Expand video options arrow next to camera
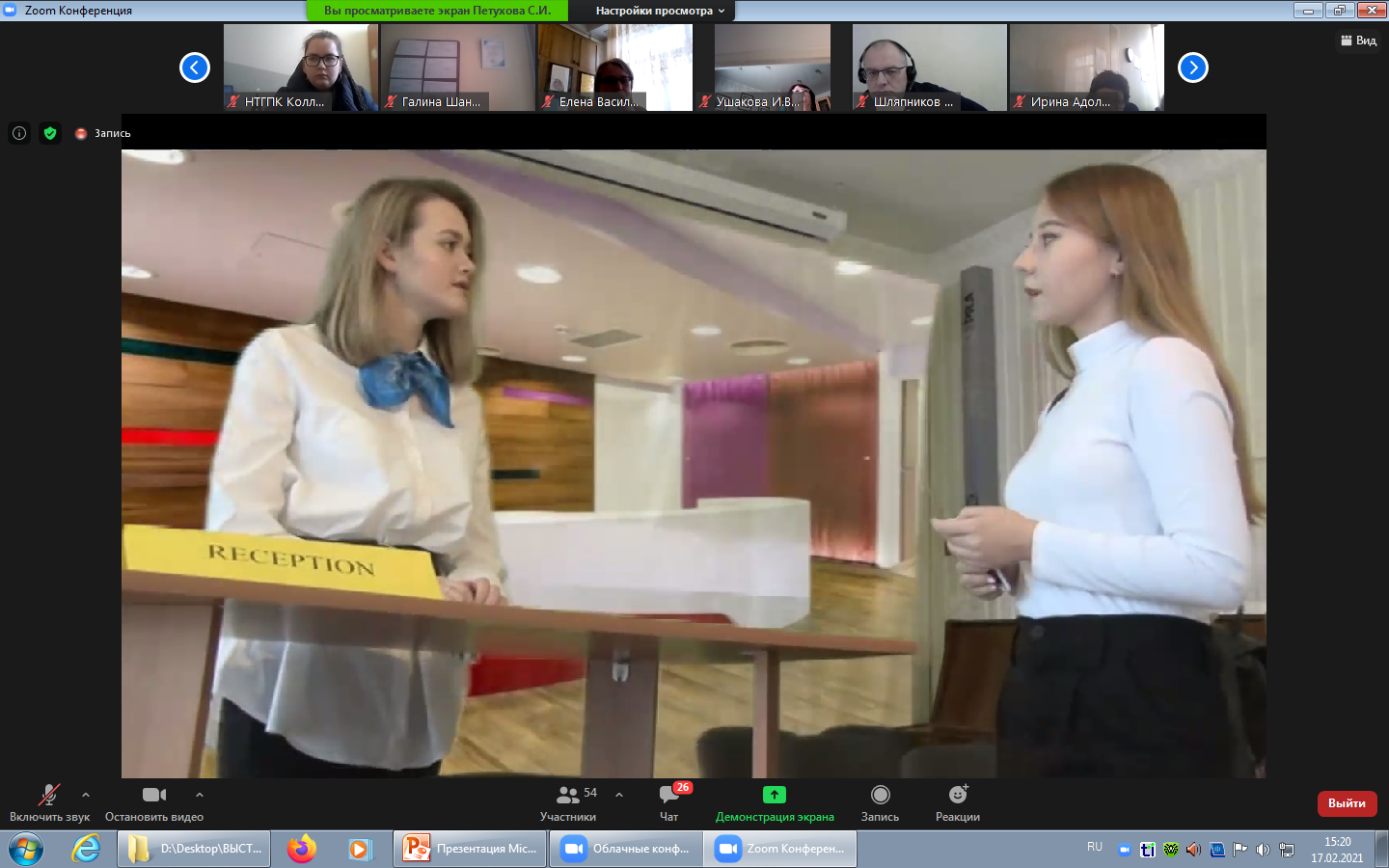 point(200,795)
